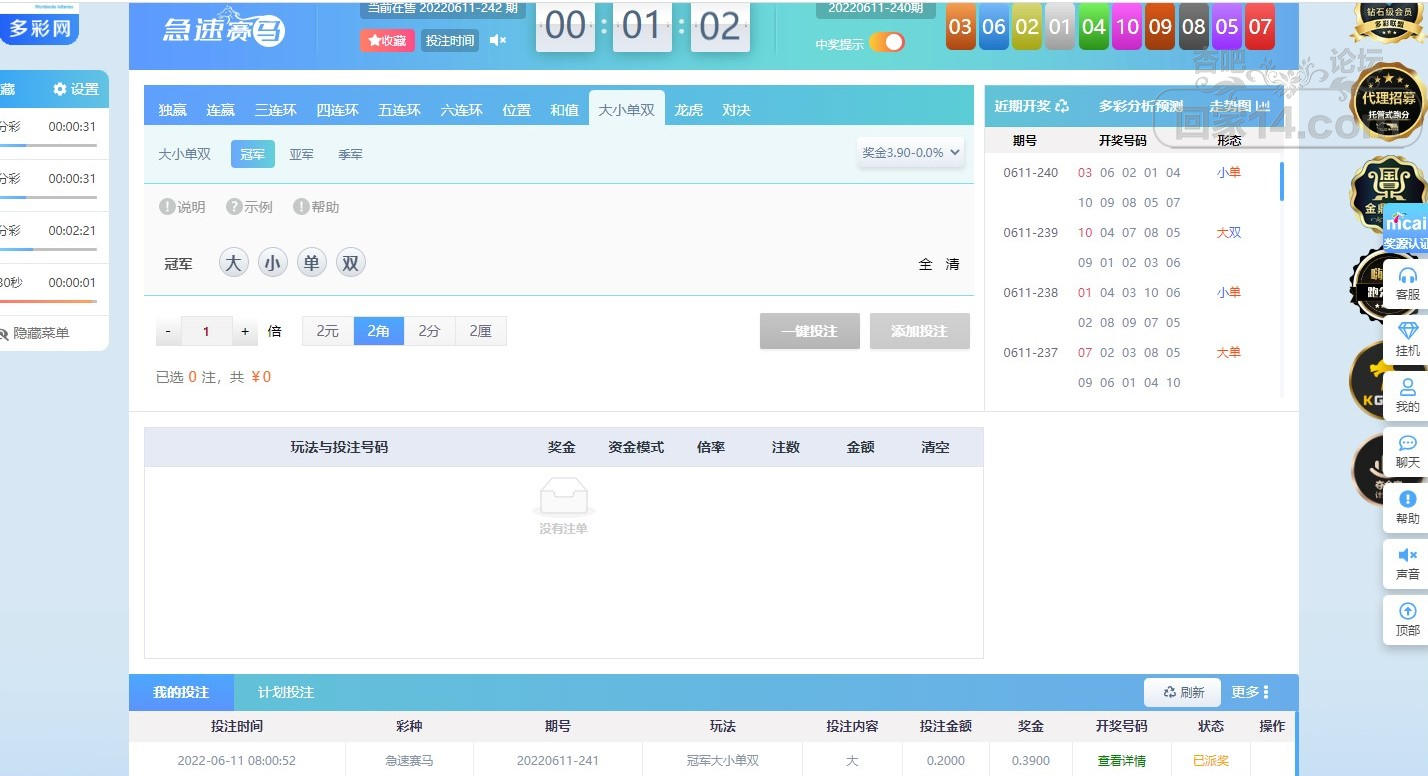Open the 奖金3.90-0.0% dropdown

pos(911,153)
